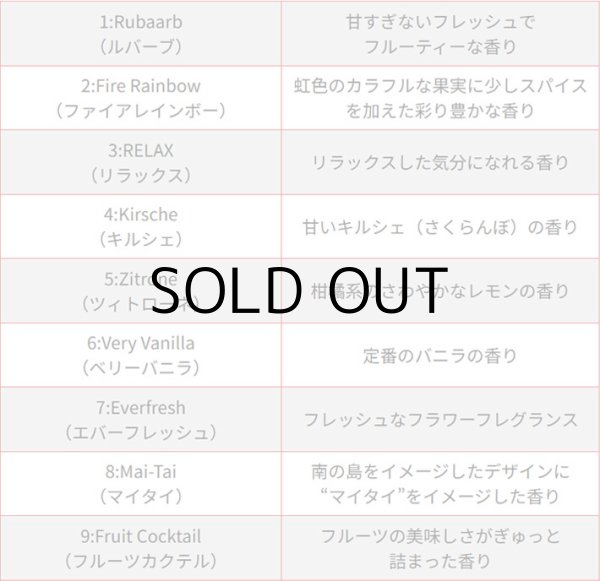Select the 8:Mai-Tai scent cell
Screen dimensions: 600x581
pyautogui.click(x=141, y=483)
